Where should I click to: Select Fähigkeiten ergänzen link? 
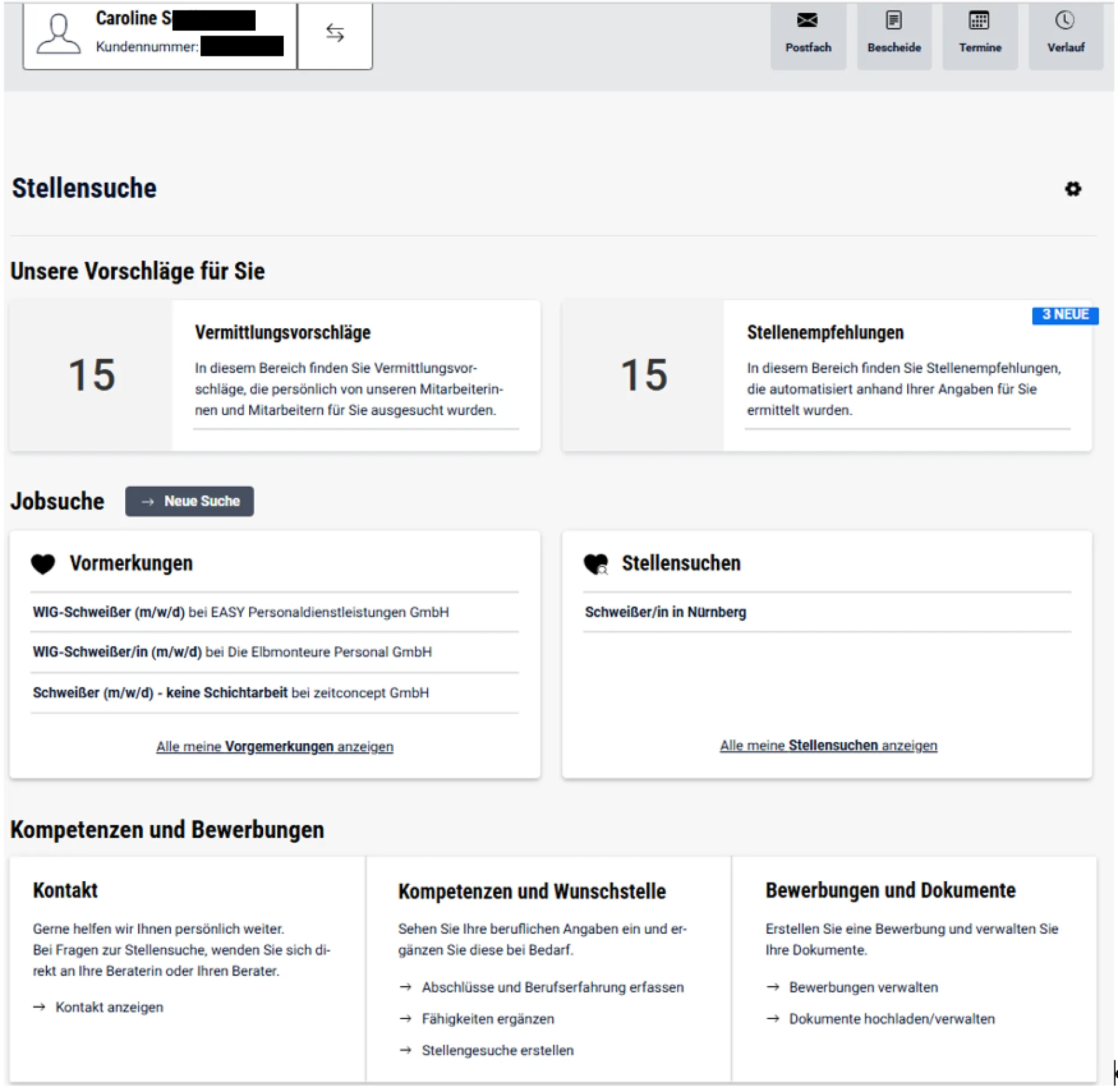[487, 1019]
